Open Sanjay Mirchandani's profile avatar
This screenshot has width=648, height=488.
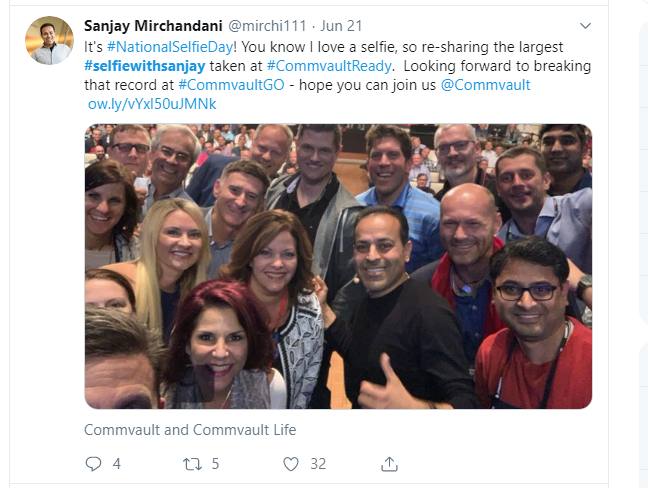tap(50, 40)
